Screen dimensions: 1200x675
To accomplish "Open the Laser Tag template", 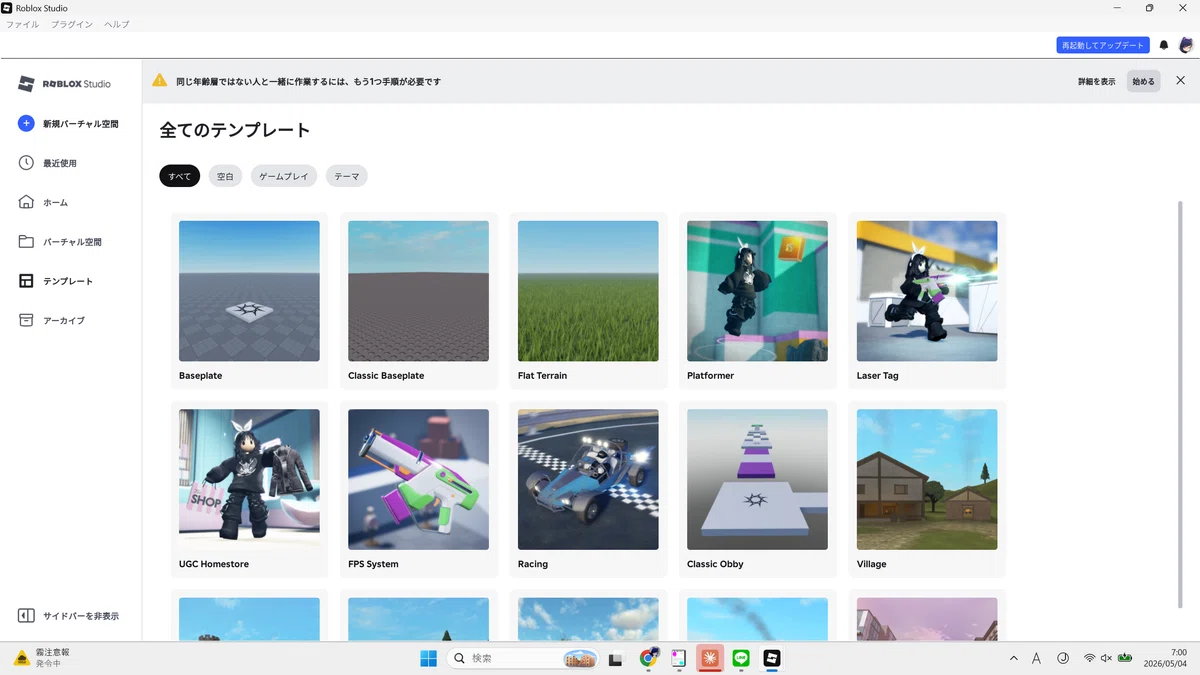I will click(x=927, y=300).
